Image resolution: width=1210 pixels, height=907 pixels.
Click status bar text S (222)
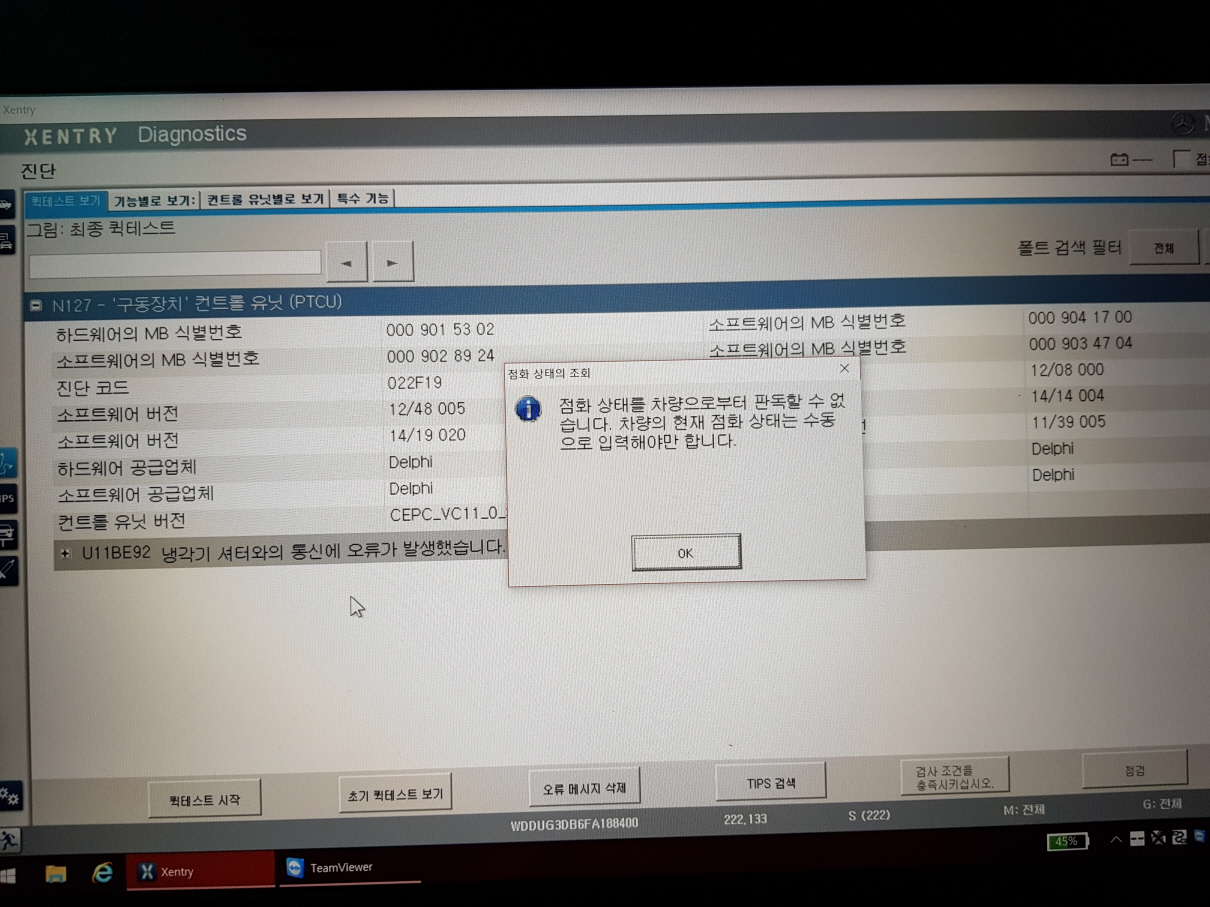point(869,816)
